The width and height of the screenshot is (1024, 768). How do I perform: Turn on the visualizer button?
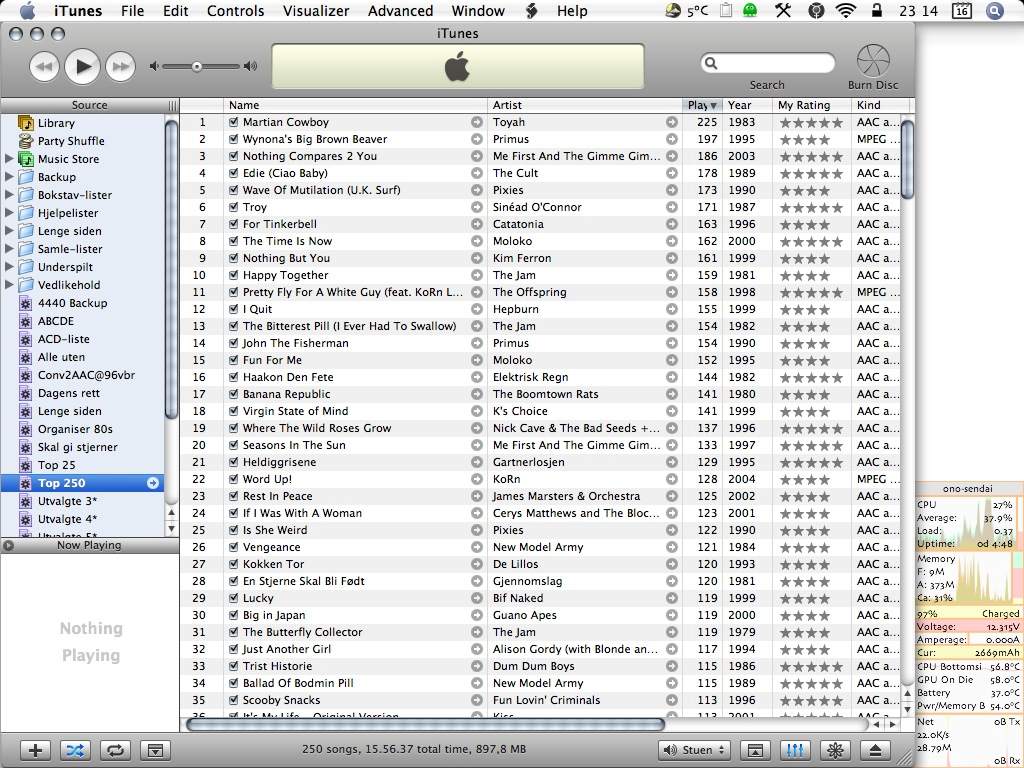pos(835,750)
